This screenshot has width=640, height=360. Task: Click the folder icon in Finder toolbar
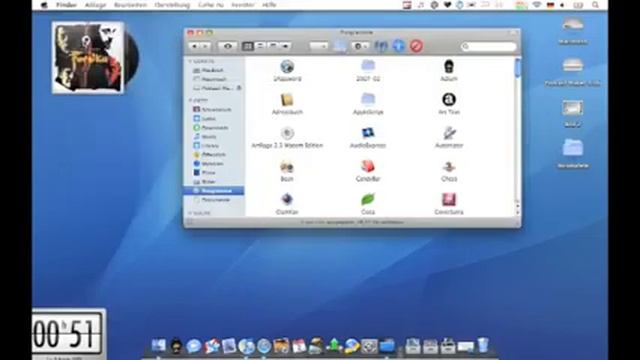coord(340,46)
